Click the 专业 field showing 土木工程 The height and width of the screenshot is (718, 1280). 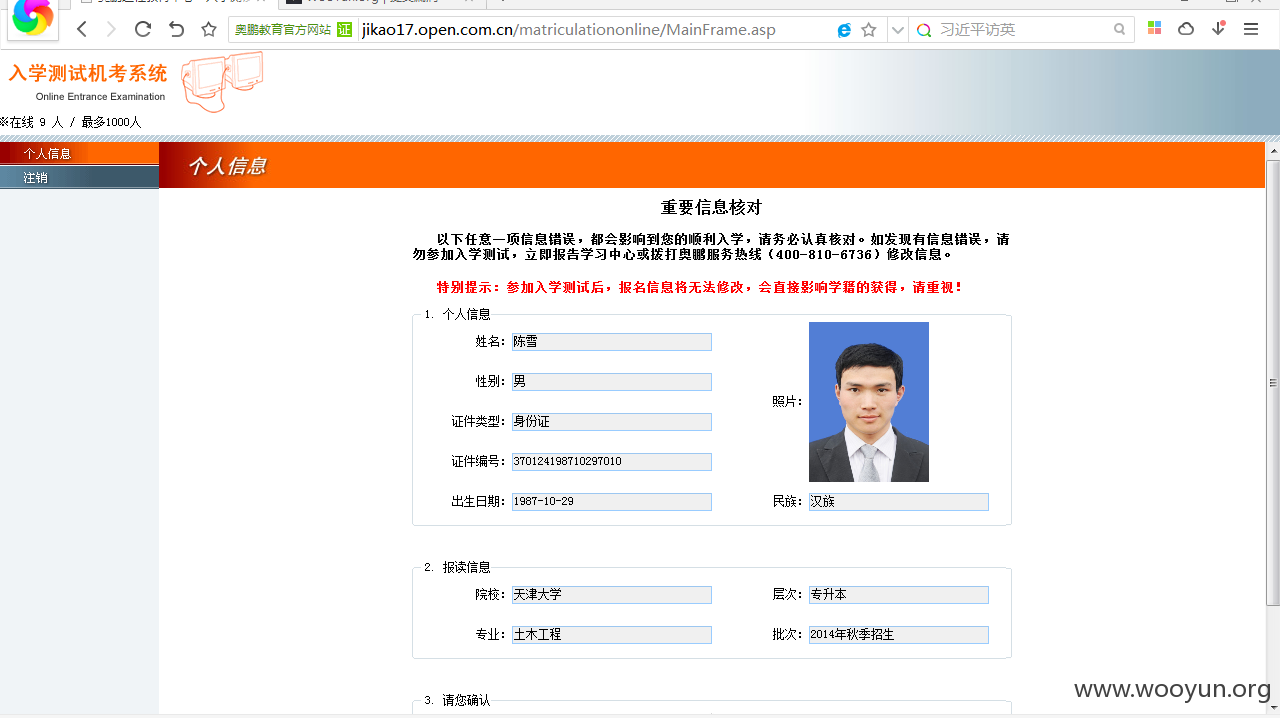click(x=612, y=635)
